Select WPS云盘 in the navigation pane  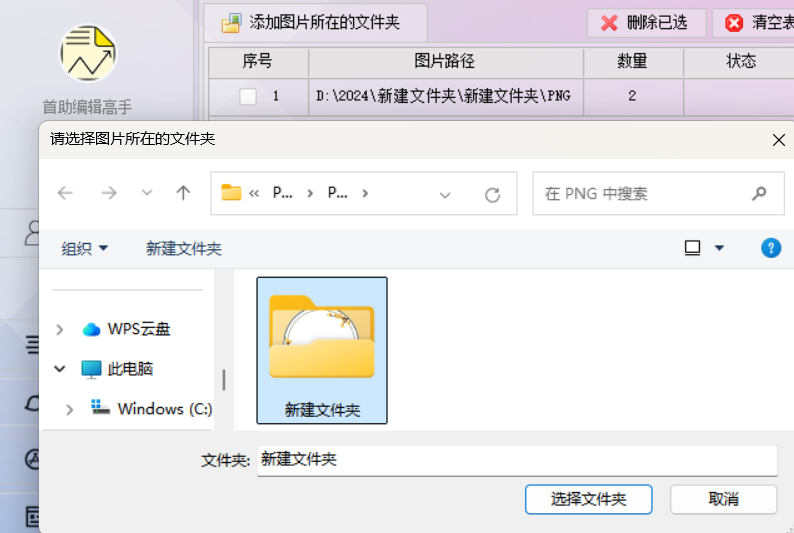click(127, 330)
